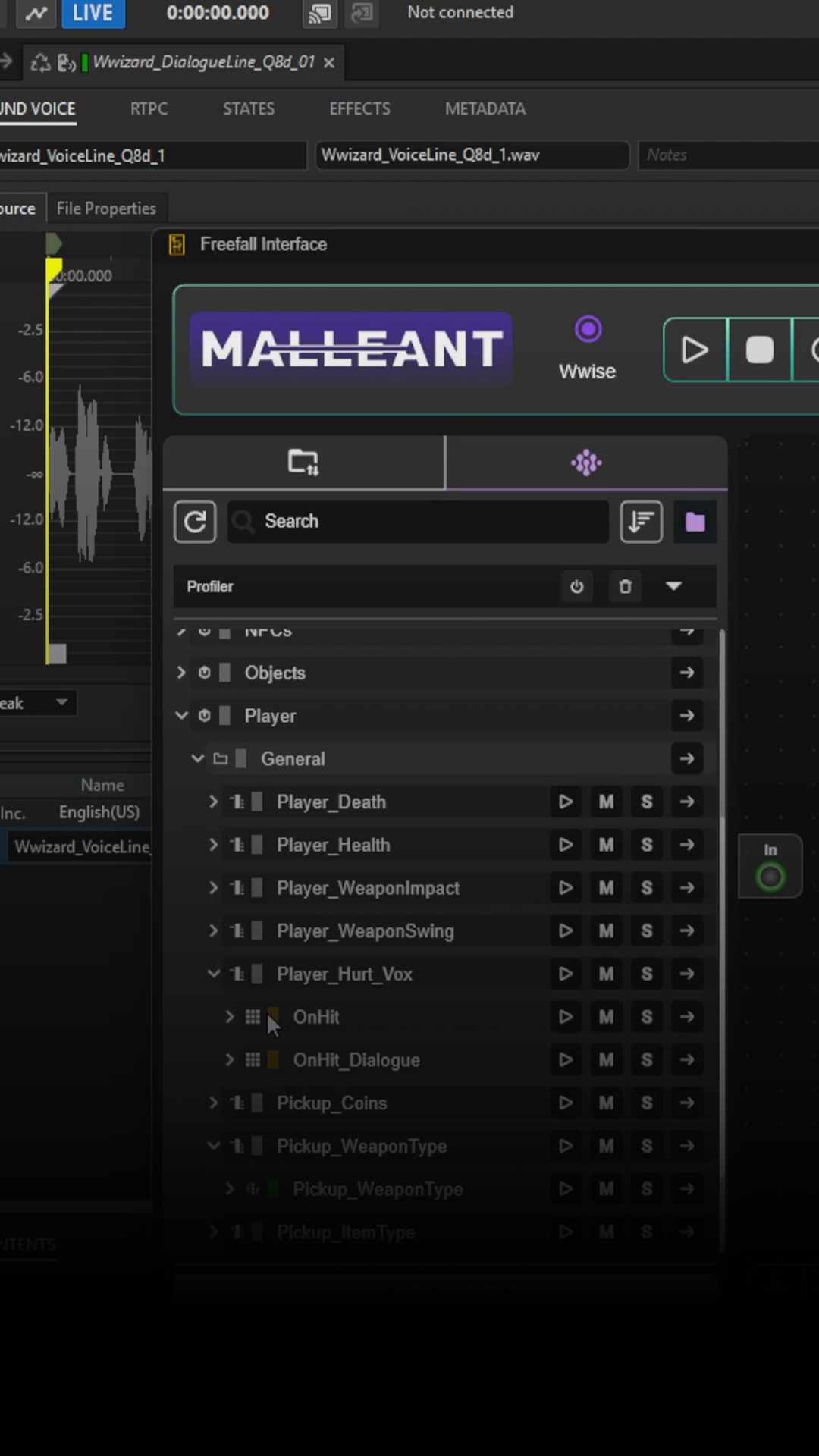Select Pickup_Coins in the tree
Image resolution: width=819 pixels, height=1456 pixels.
coord(331,1103)
